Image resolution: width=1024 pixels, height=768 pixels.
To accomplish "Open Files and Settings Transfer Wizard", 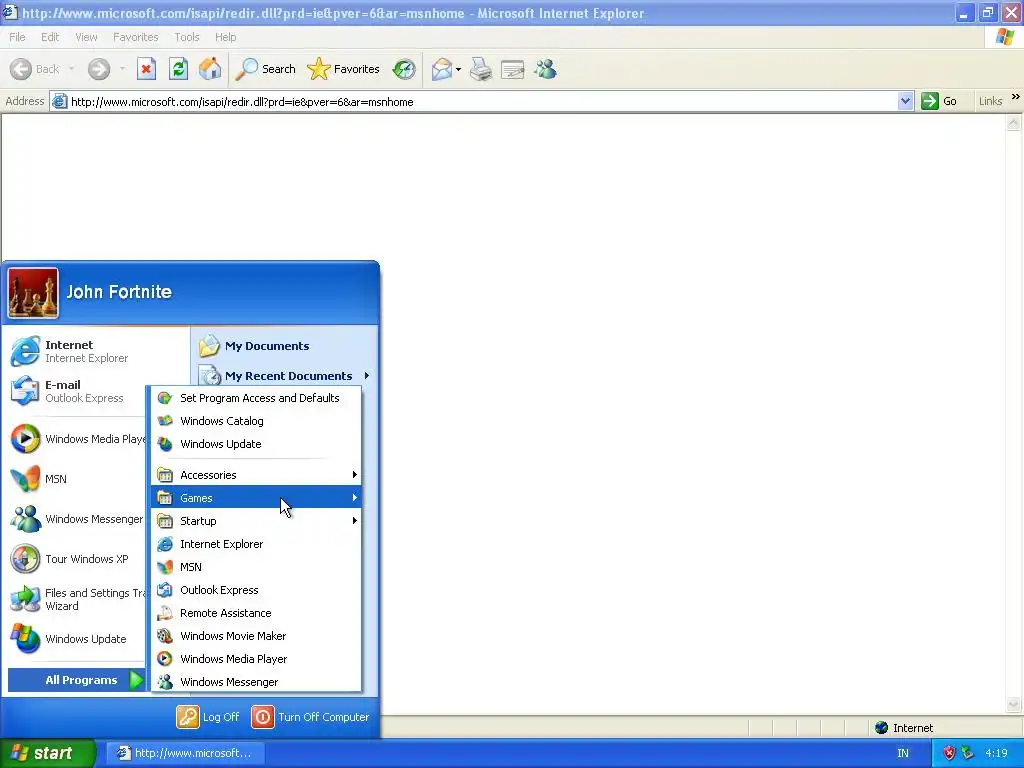I will (x=77, y=599).
